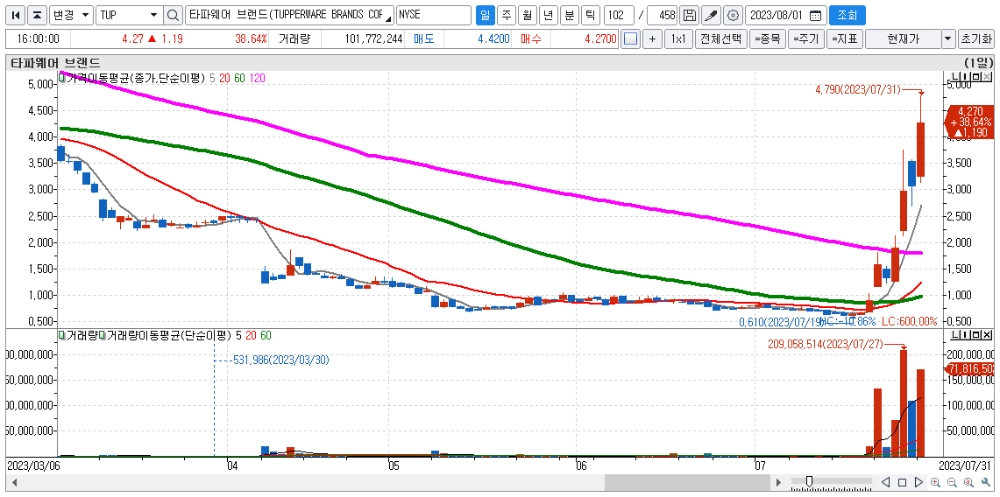Click the zoom in magnifier icon

tap(935, 482)
